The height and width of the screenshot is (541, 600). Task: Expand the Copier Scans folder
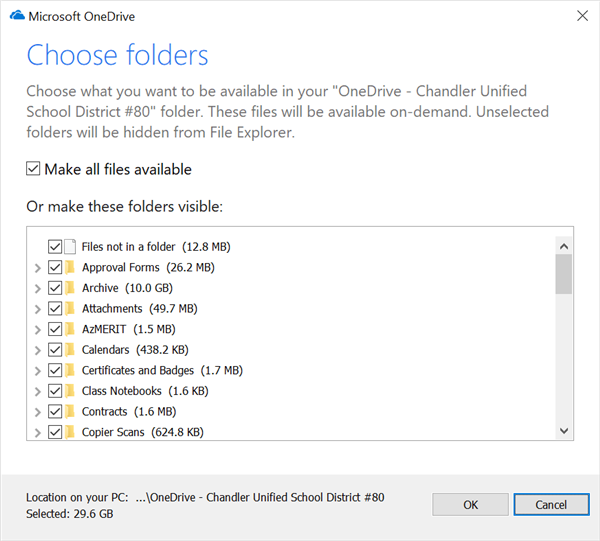coord(38,433)
